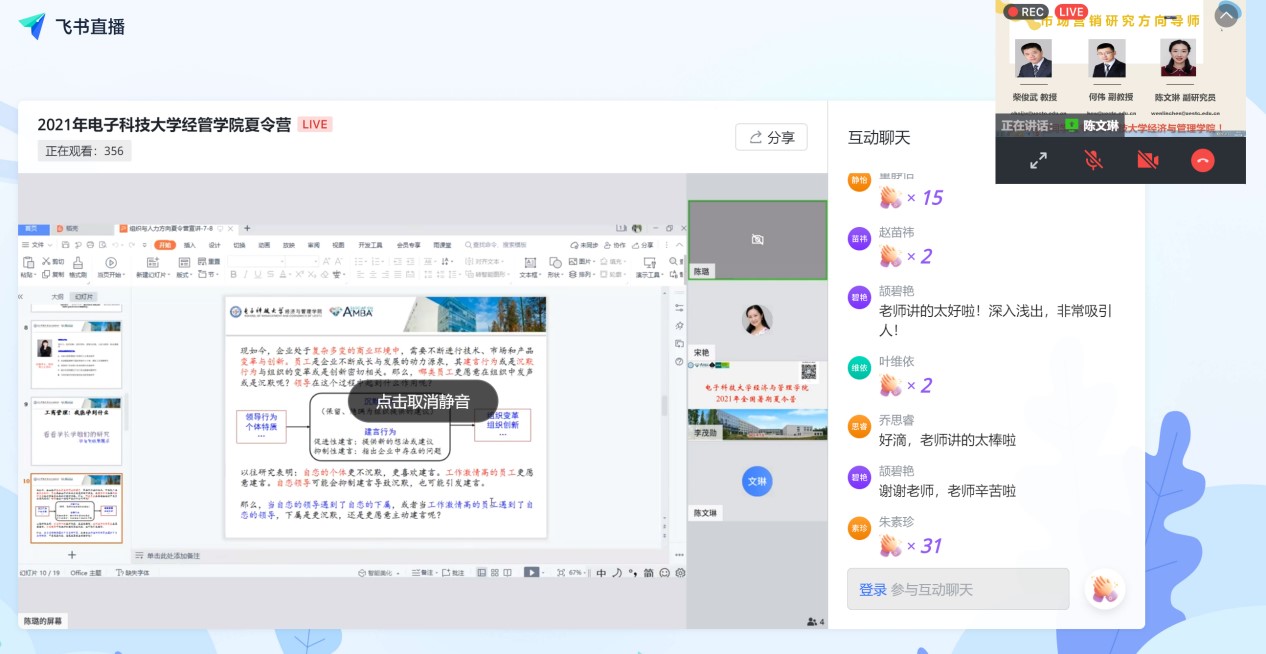Open the 插入 ribbon tab in the presentation
This screenshot has width=1266, height=654.
(x=189, y=245)
